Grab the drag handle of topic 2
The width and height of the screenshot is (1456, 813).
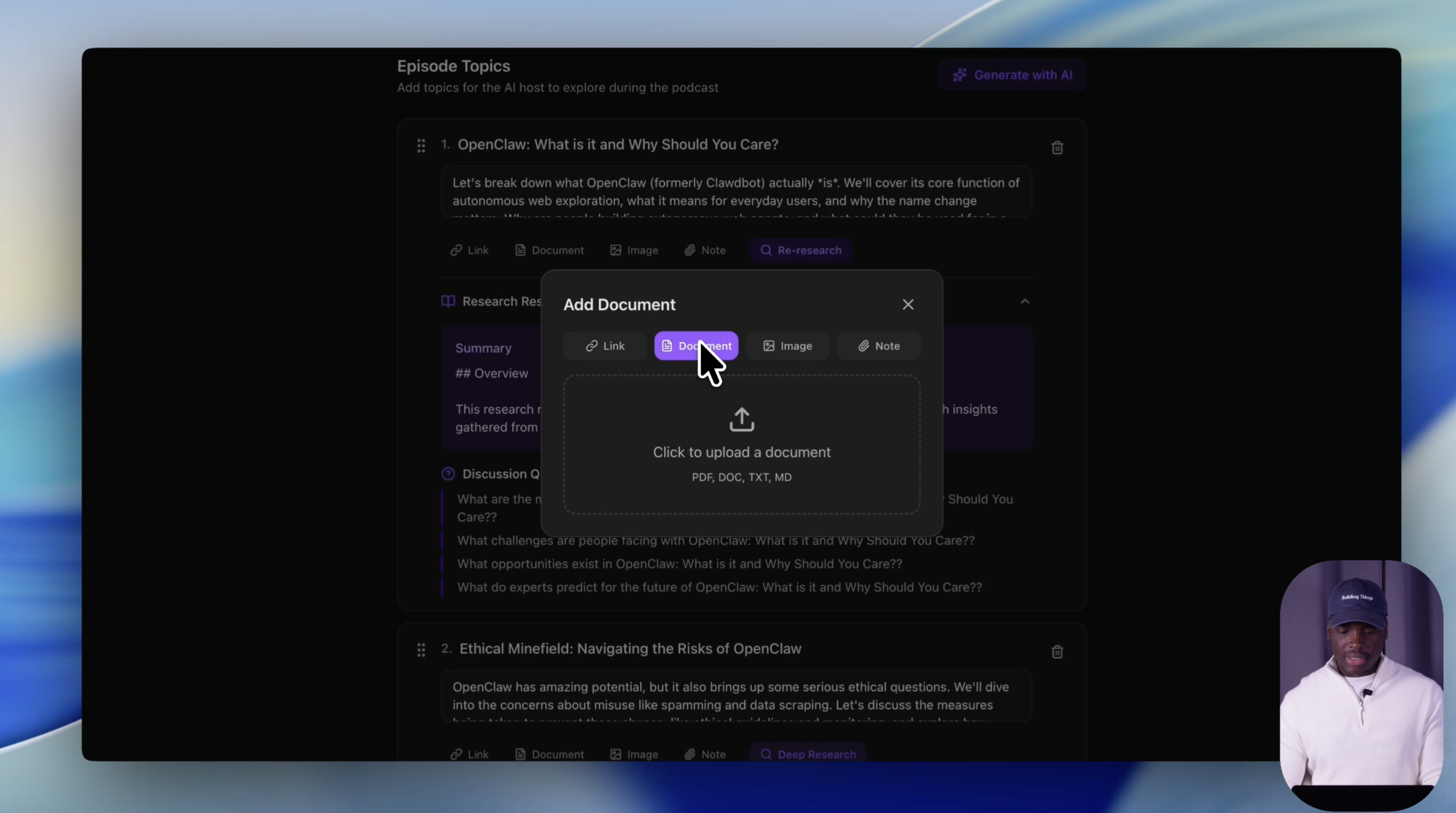pos(421,650)
